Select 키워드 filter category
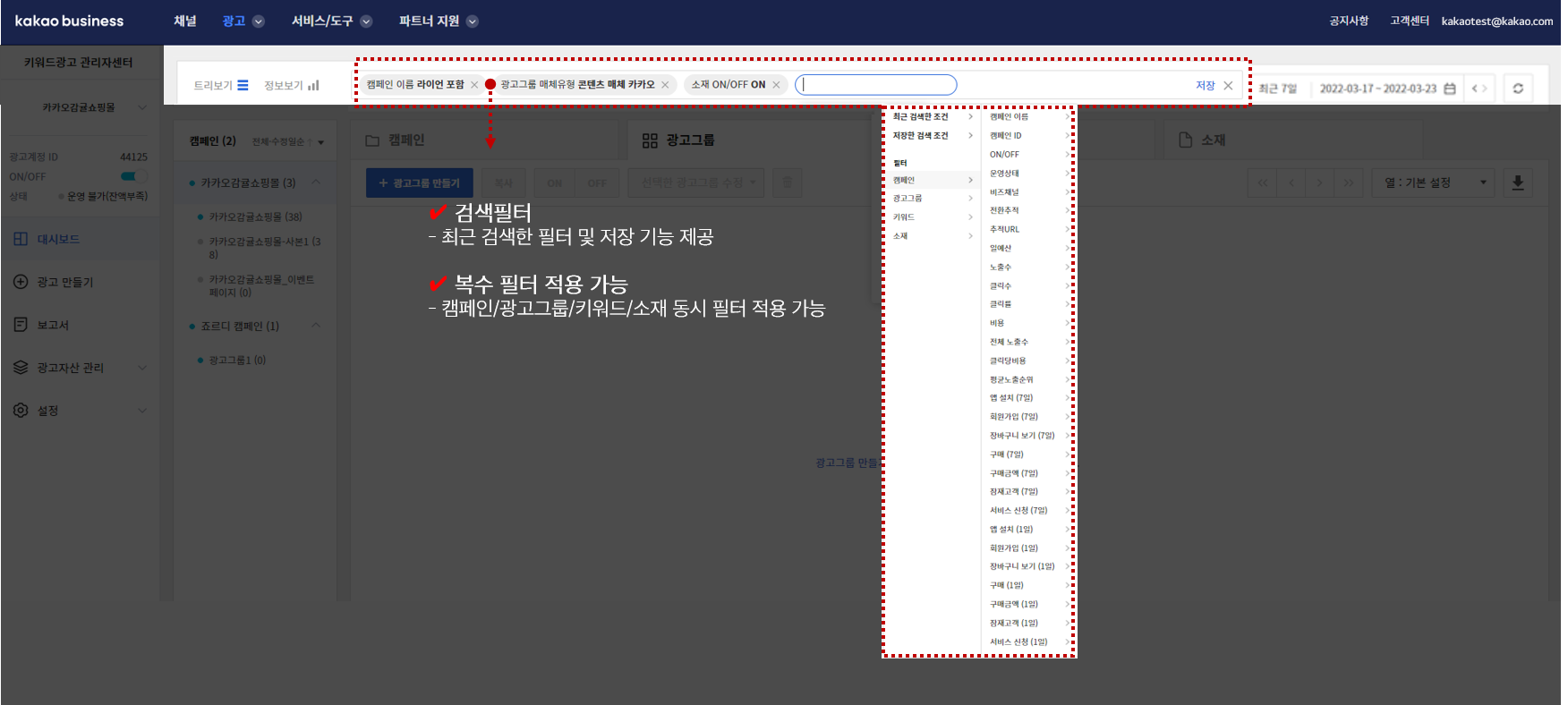The image size is (1568, 705). (933, 217)
